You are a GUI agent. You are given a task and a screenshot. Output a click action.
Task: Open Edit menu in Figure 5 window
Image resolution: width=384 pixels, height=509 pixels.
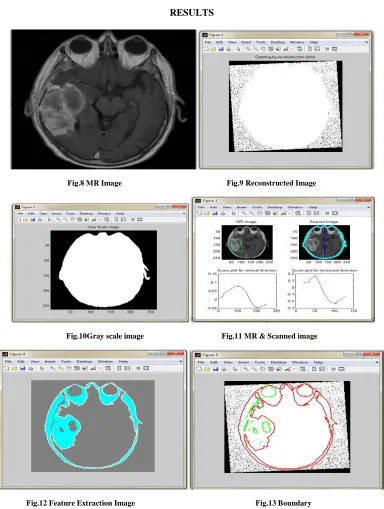[x=214, y=362]
